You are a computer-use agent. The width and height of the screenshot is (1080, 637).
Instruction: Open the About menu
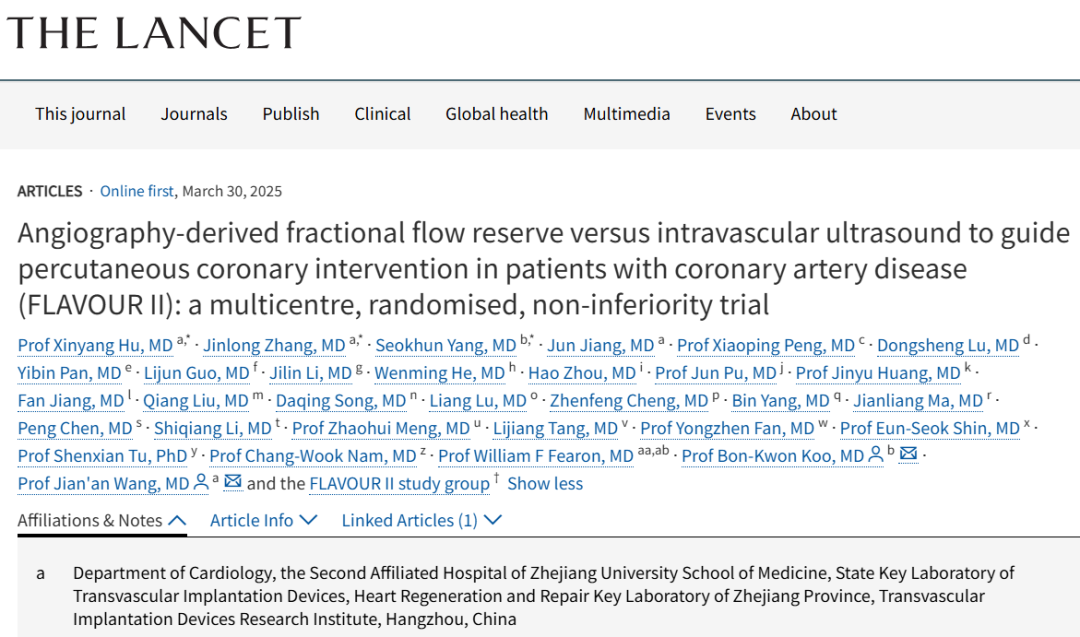tap(813, 114)
